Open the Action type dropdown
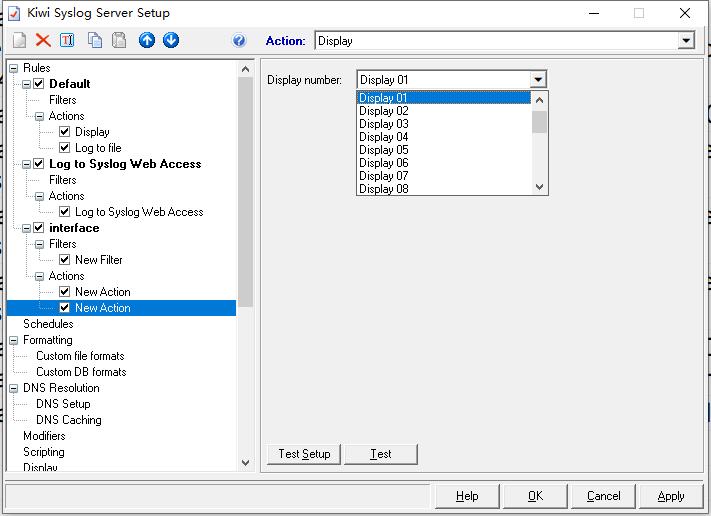This screenshot has width=711, height=516. tap(686, 41)
